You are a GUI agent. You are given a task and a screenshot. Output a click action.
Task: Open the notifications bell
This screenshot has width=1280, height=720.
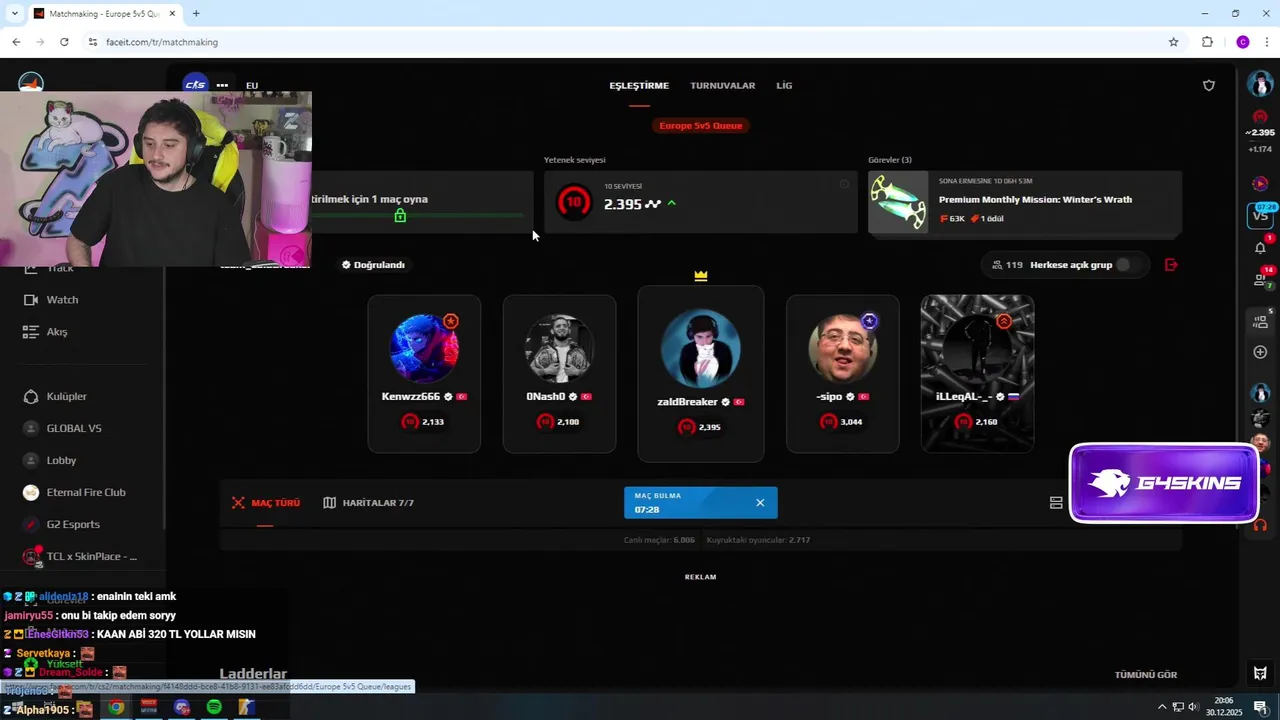coord(1260,248)
